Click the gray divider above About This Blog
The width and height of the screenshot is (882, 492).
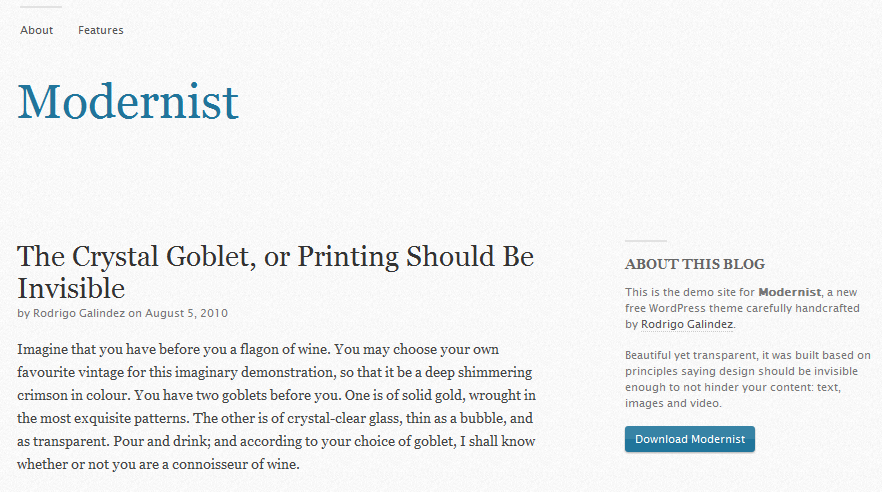tap(646, 241)
